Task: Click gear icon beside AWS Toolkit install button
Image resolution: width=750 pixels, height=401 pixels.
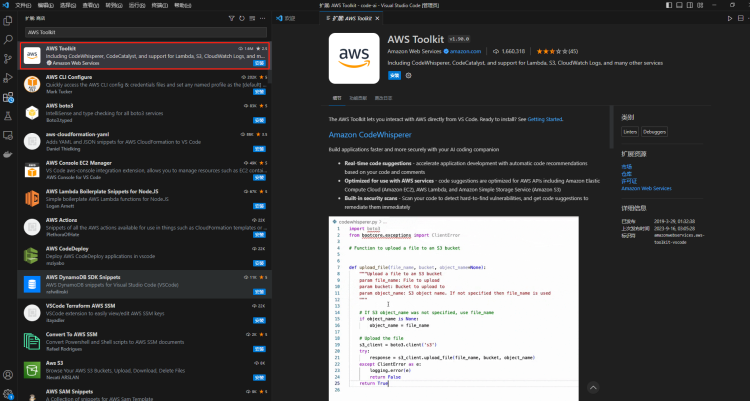Action: click(x=408, y=76)
